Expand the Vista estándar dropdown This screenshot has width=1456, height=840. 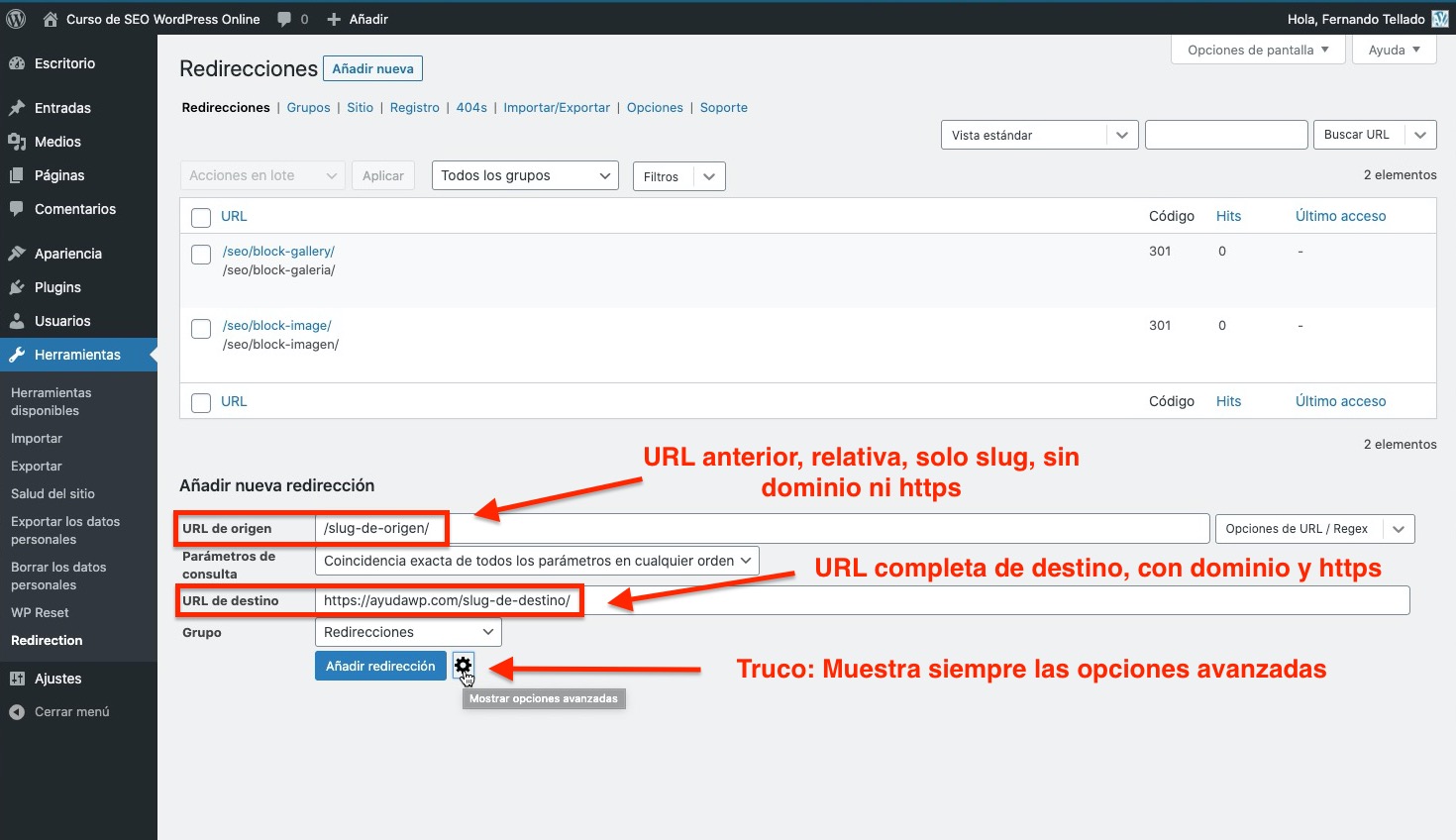pyautogui.click(x=1038, y=135)
